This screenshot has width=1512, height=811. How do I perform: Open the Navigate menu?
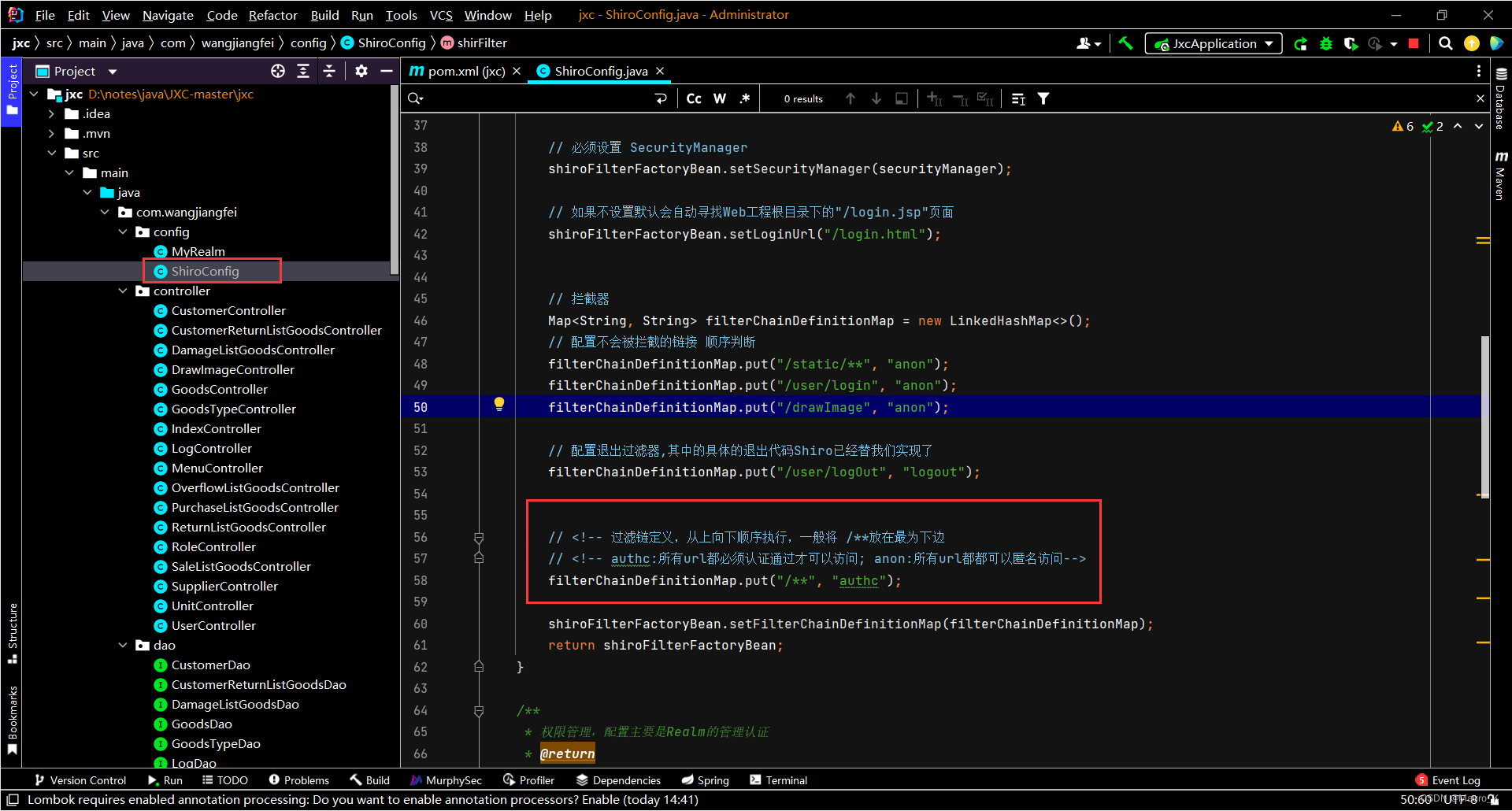(x=168, y=15)
